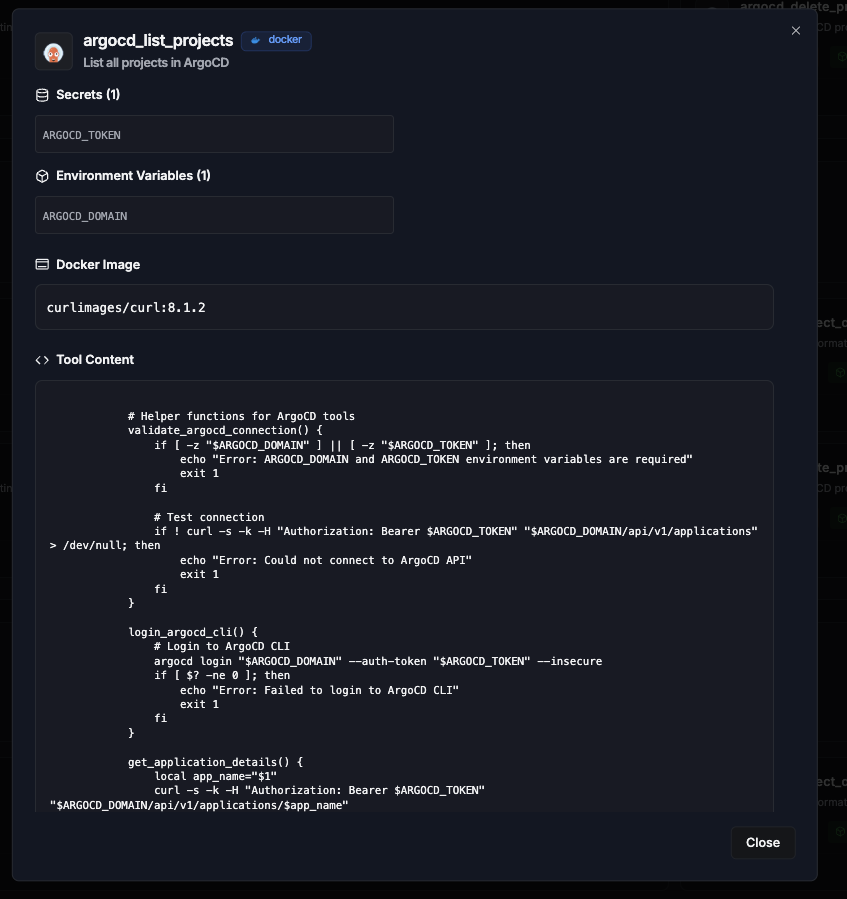The height and width of the screenshot is (899, 847).
Task: Close the dialog with the X icon
Action: [795, 31]
